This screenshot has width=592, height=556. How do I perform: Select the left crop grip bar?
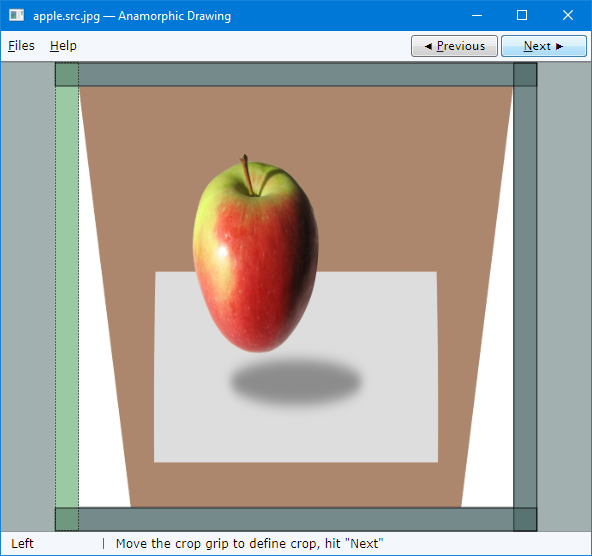point(67,297)
